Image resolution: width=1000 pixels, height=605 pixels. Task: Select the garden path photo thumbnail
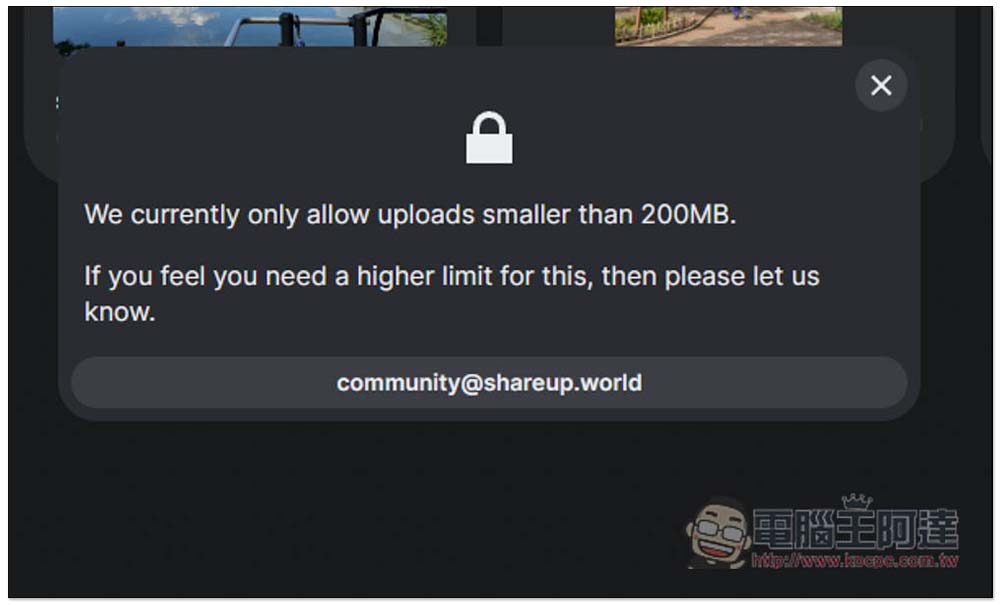728,26
